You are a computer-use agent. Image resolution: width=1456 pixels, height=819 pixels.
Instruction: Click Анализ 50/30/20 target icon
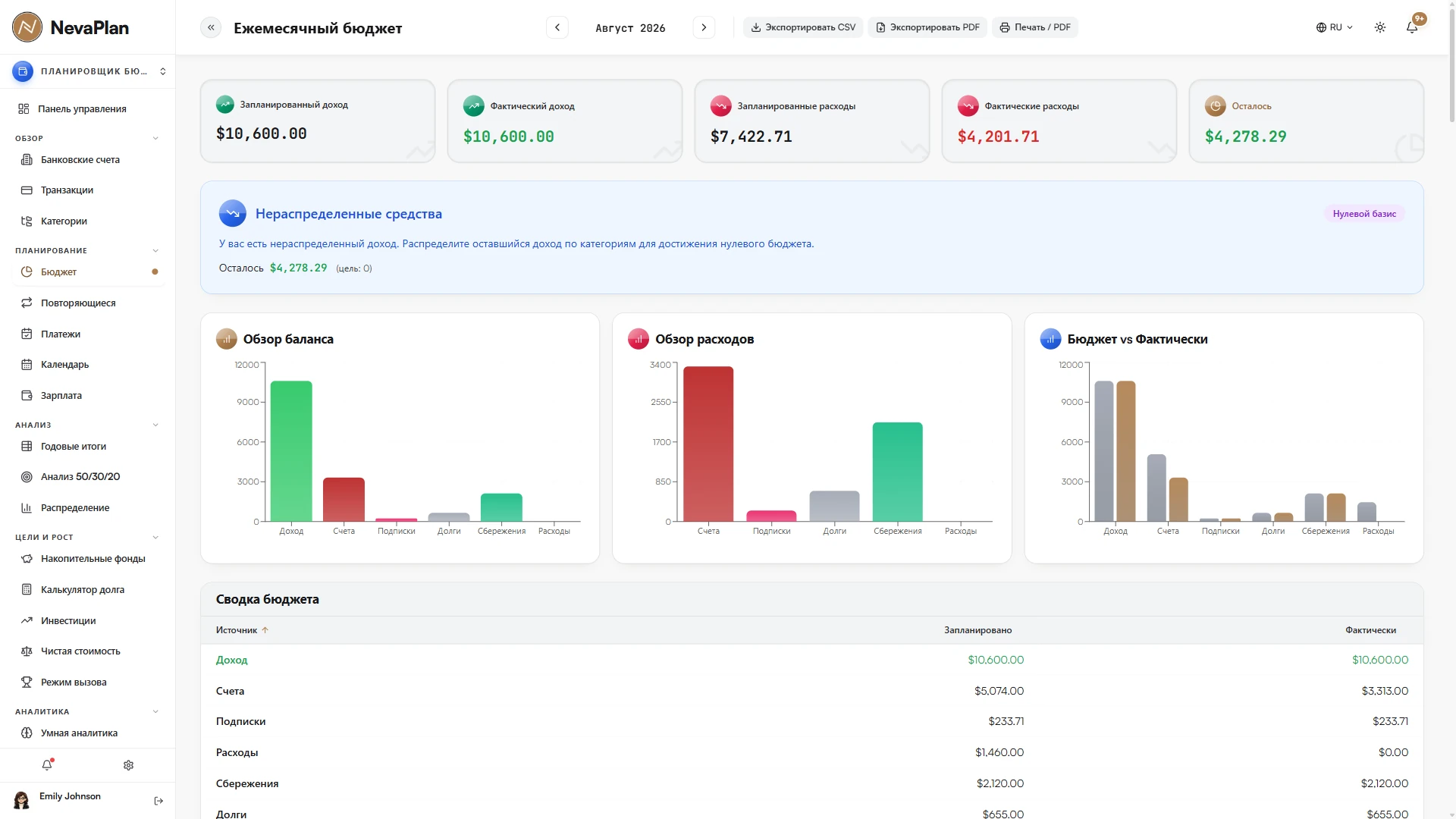tap(27, 477)
